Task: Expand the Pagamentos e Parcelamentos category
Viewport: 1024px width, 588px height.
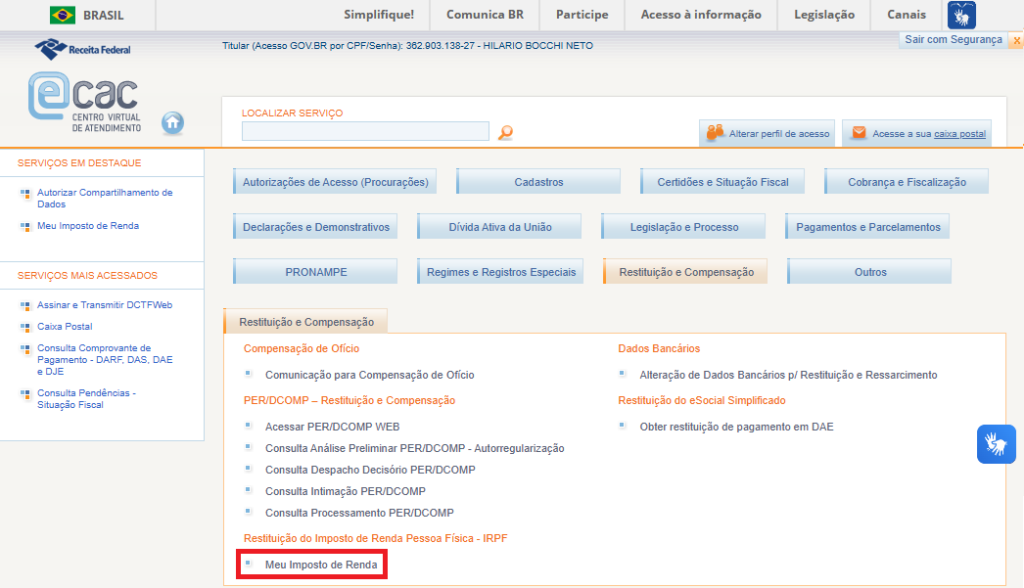Action: (x=867, y=227)
